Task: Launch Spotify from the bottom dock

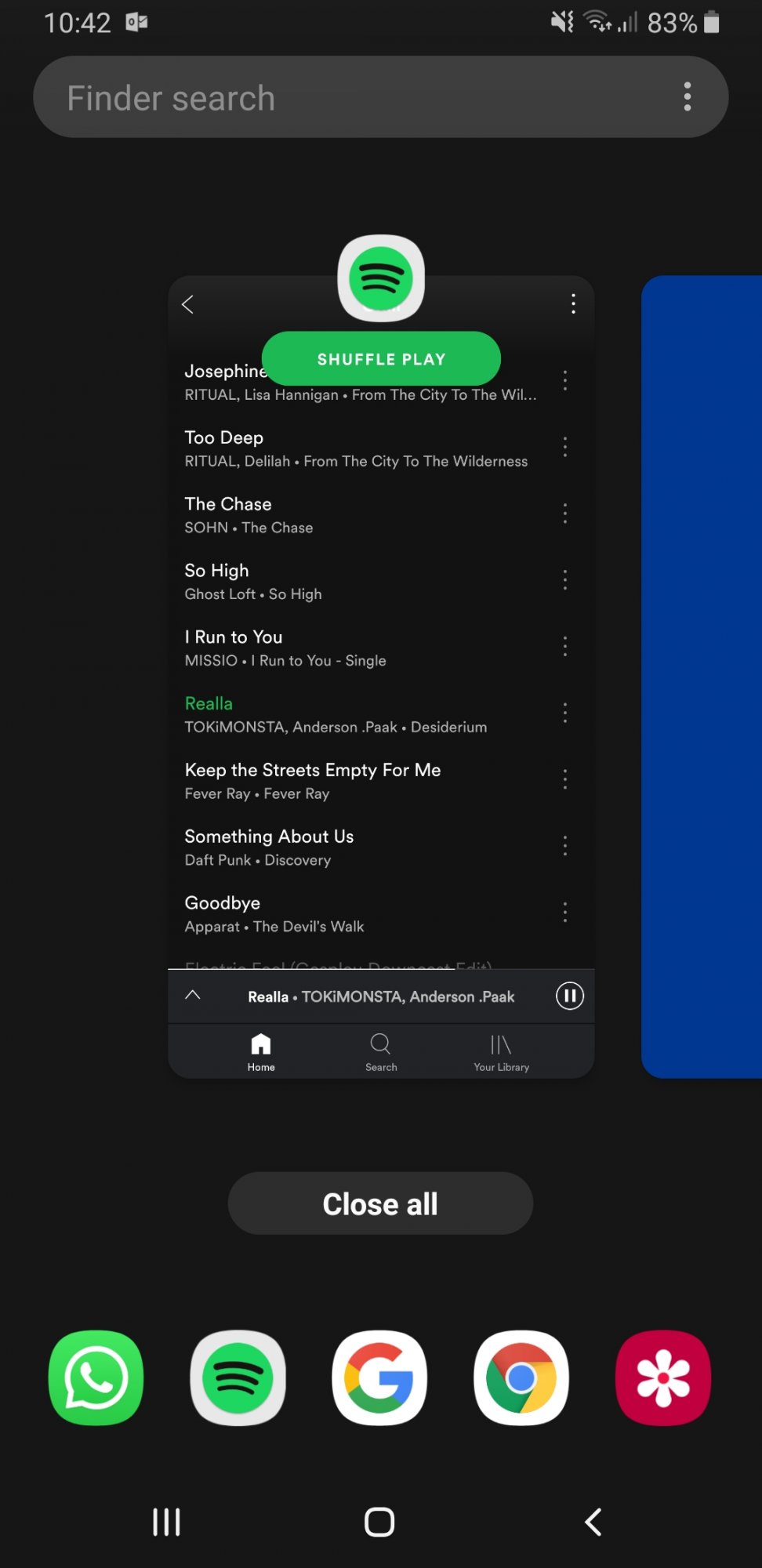Action: pyautogui.click(x=238, y=1377)
